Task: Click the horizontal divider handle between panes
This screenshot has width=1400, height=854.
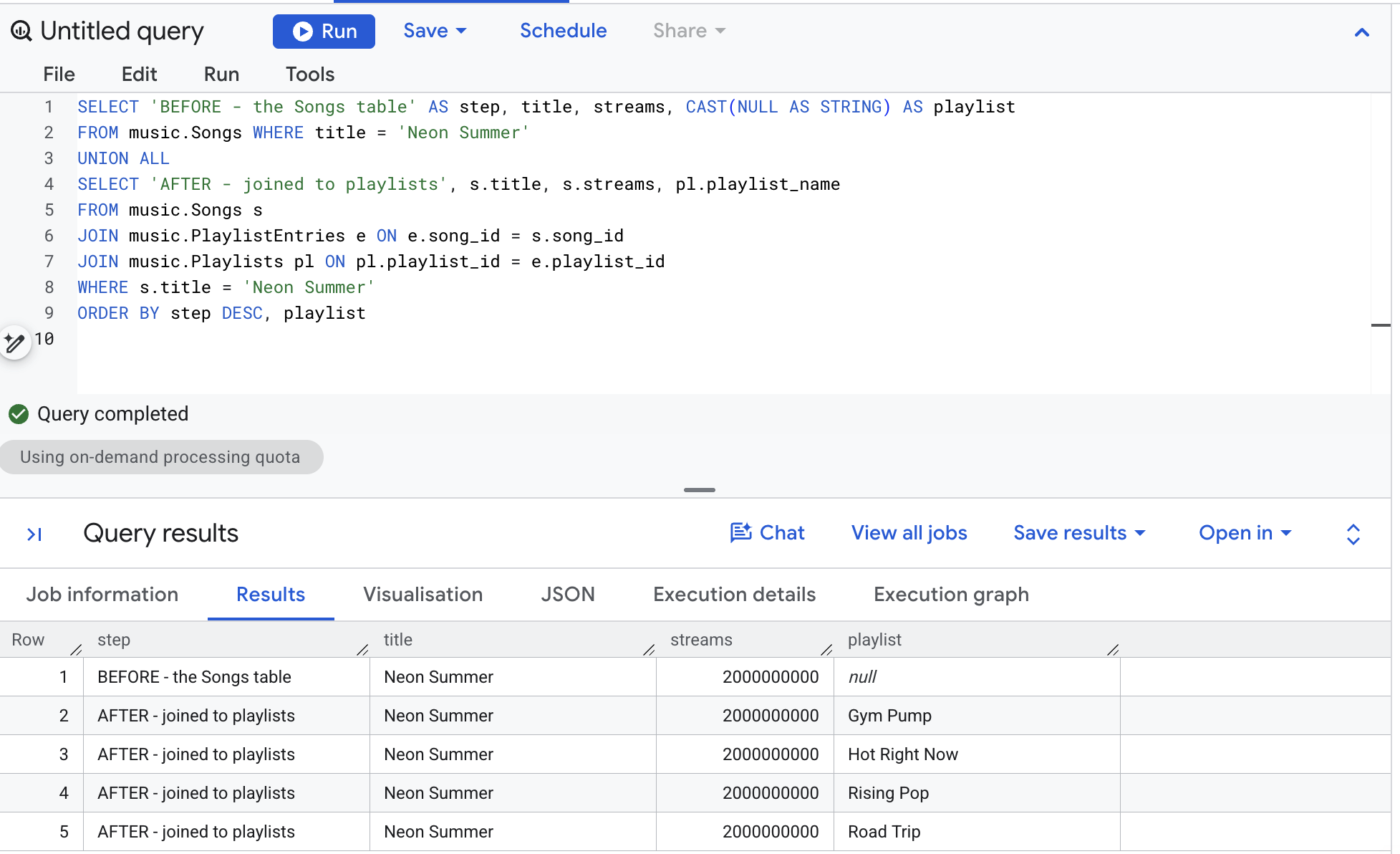Action: pyautogui.click(x=700, y=490)
